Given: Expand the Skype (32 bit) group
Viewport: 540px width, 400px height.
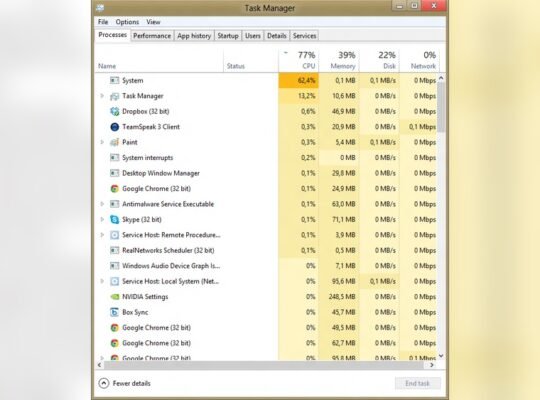Looking at the screenshot, I should (x=102, y=219).
